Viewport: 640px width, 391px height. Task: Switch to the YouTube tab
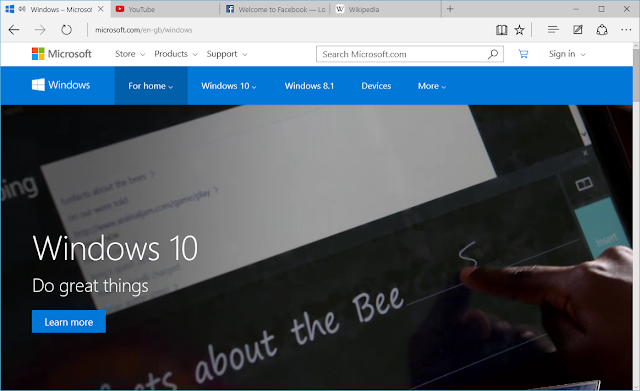pos(165,9)
